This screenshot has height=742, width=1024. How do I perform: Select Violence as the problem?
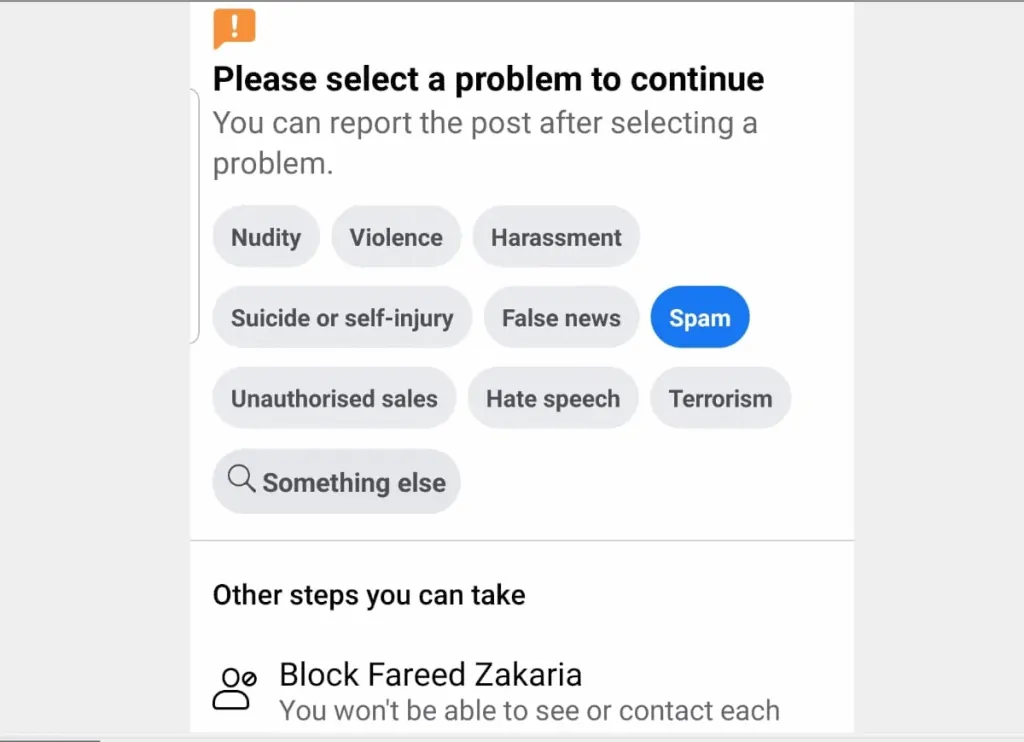point(396,237)
